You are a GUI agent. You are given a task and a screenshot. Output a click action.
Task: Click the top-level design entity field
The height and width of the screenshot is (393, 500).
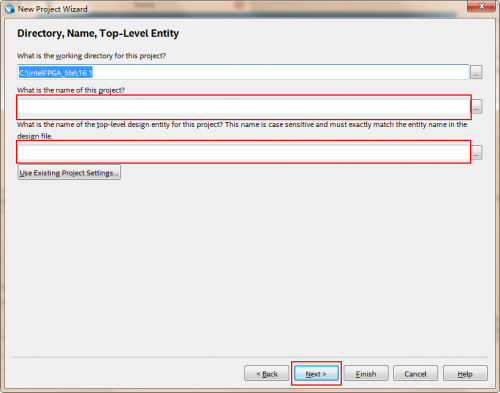coord(244,152)
